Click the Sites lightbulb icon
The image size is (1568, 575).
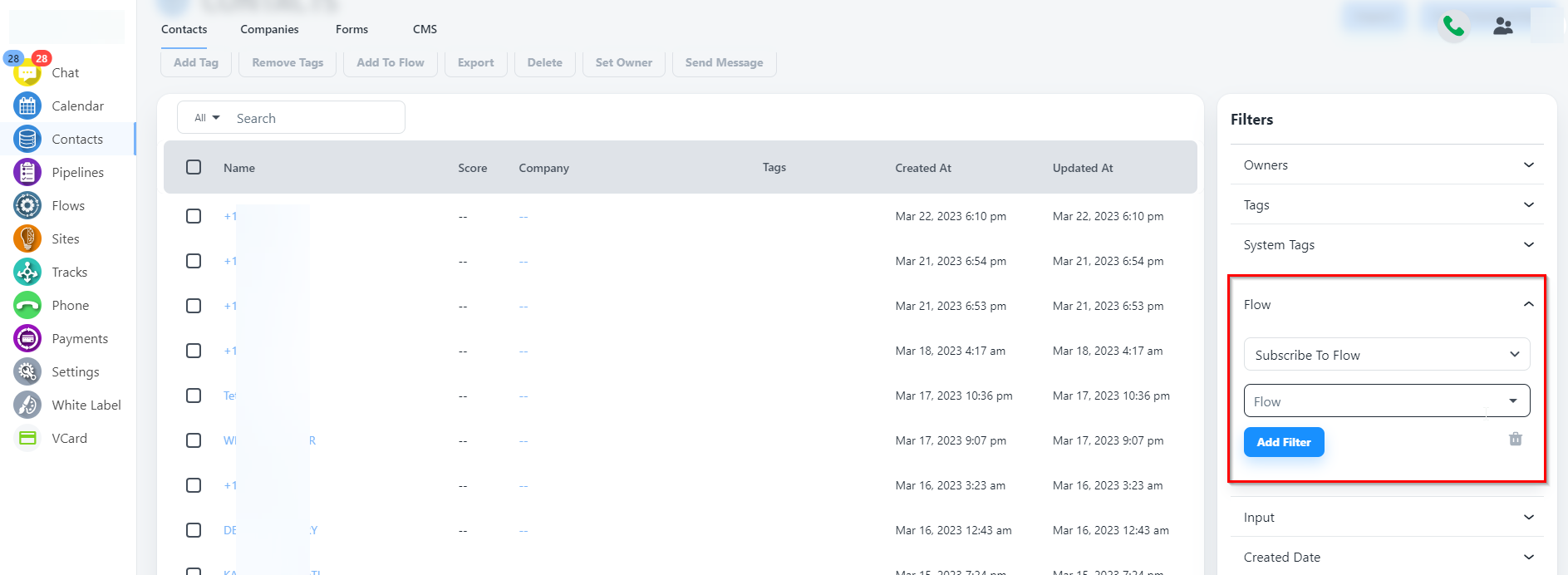pyautogui.click(x=27, y=238)
